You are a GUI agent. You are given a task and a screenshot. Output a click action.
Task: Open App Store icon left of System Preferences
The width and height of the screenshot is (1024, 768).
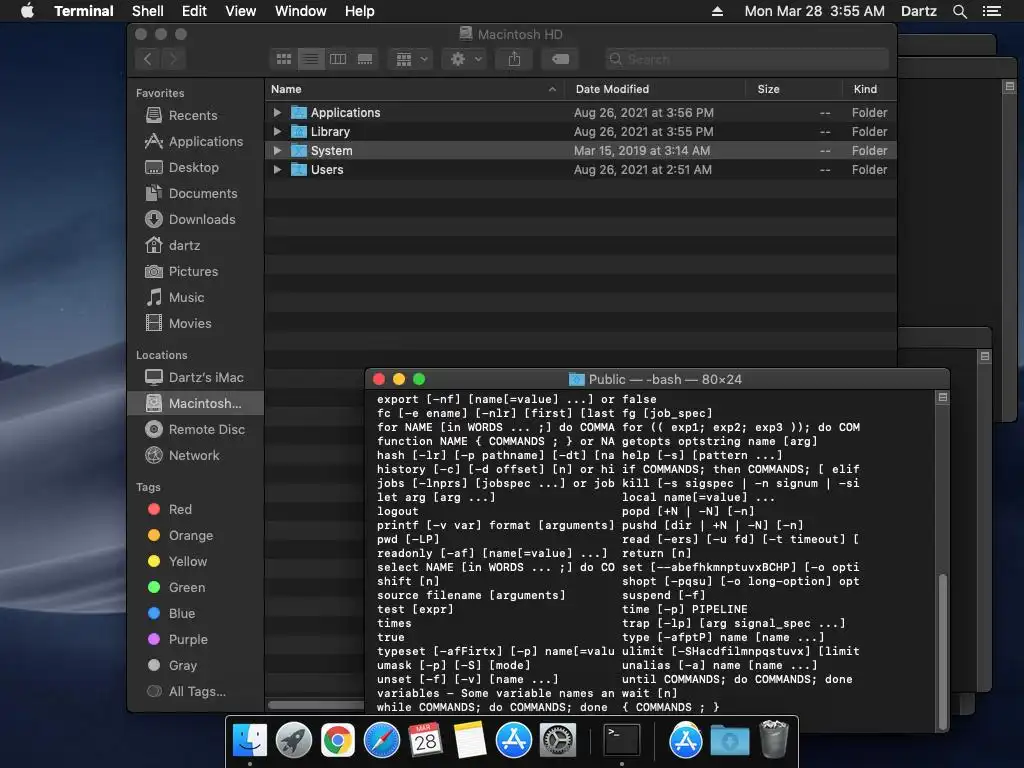coord(513,741)
